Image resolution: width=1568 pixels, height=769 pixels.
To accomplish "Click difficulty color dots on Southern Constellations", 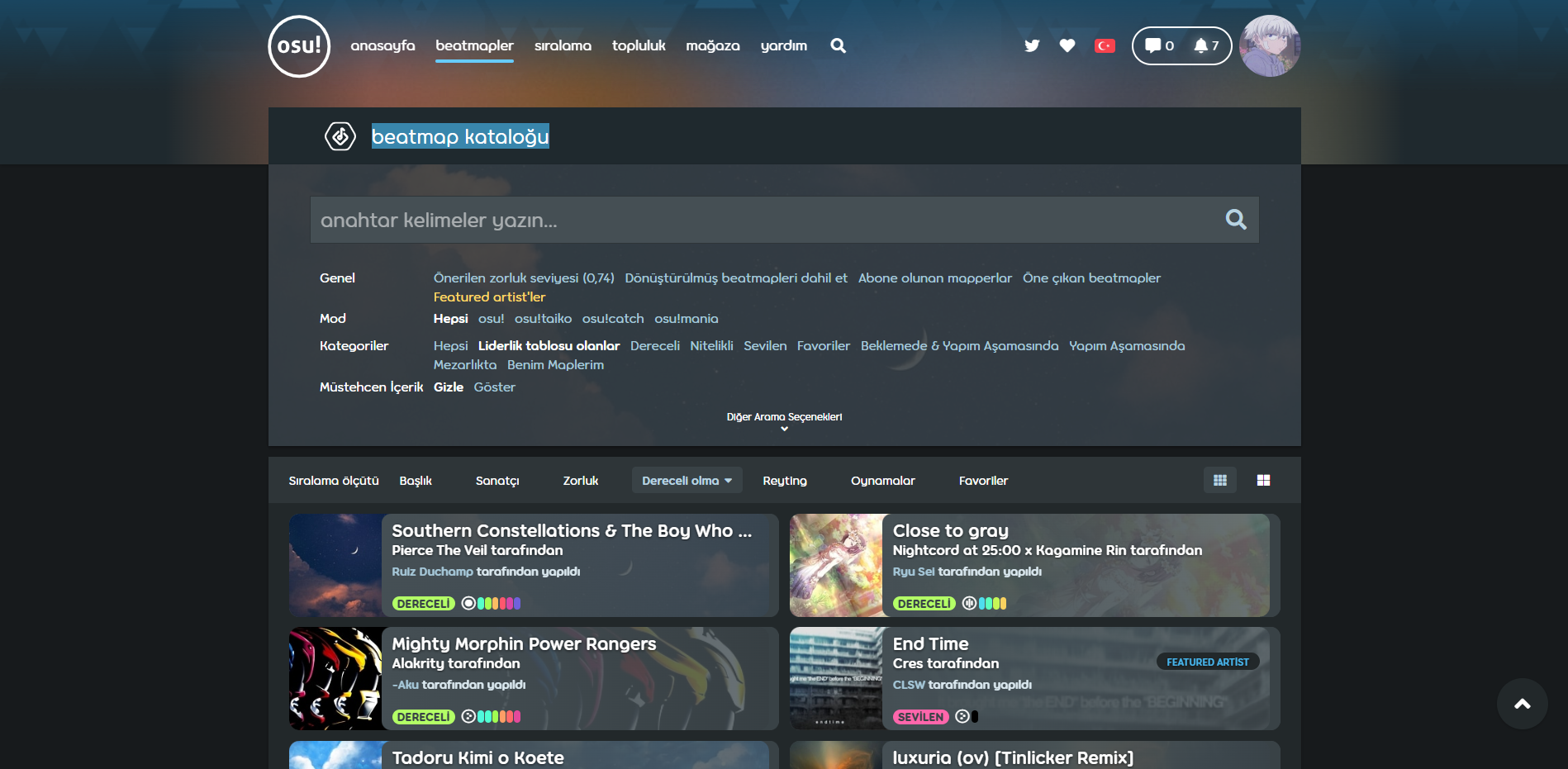I will [499, 603].
